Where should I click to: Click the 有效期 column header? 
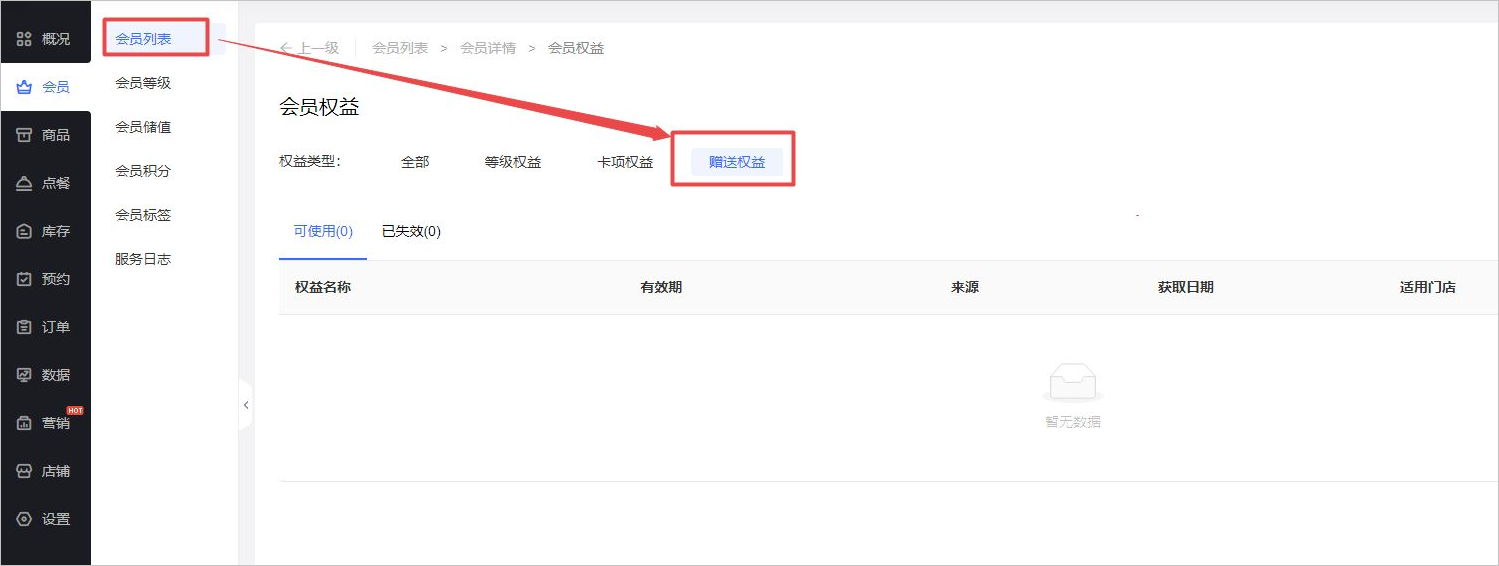661,287
